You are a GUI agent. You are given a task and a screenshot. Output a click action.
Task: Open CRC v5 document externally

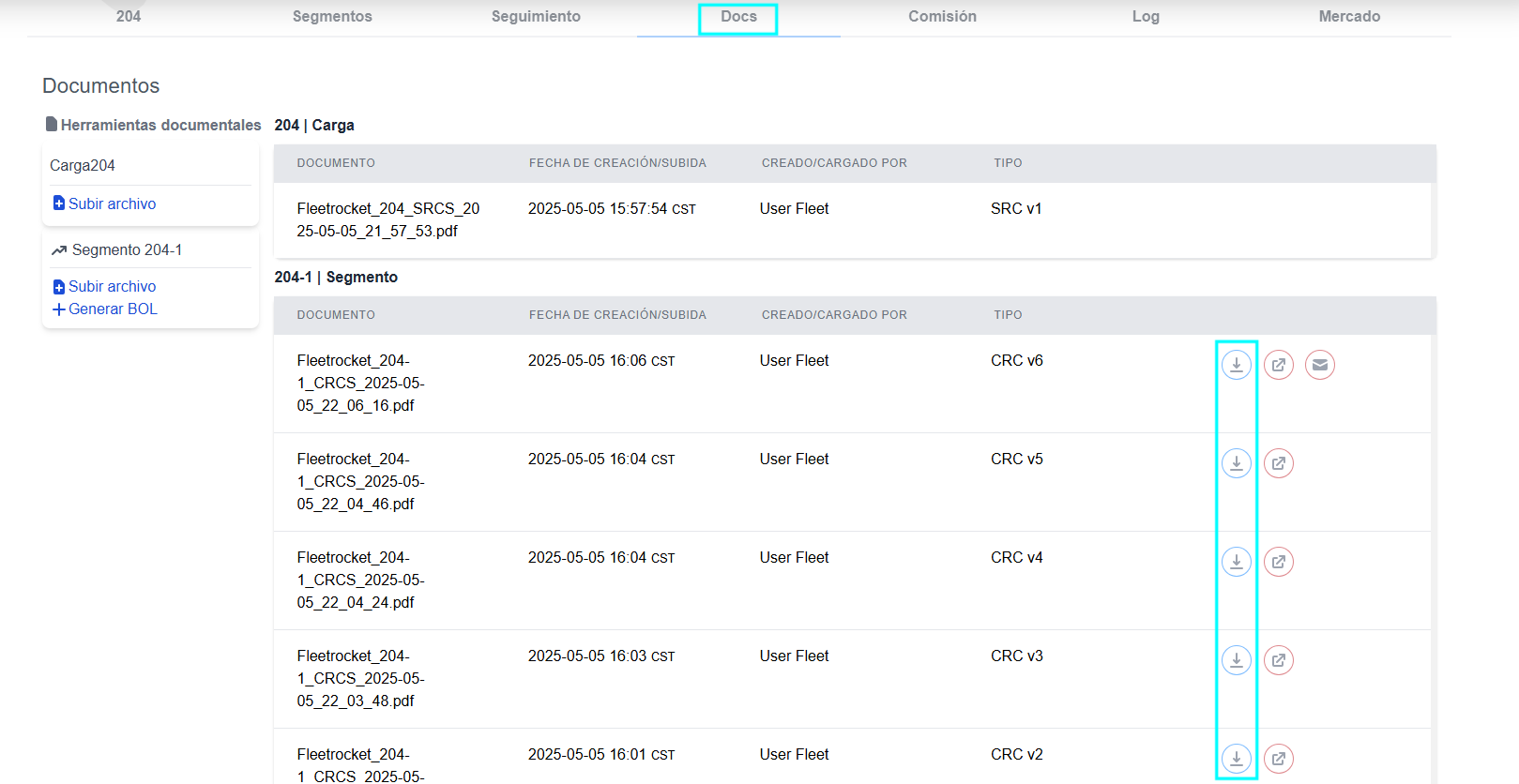(x=1279, y=463)
